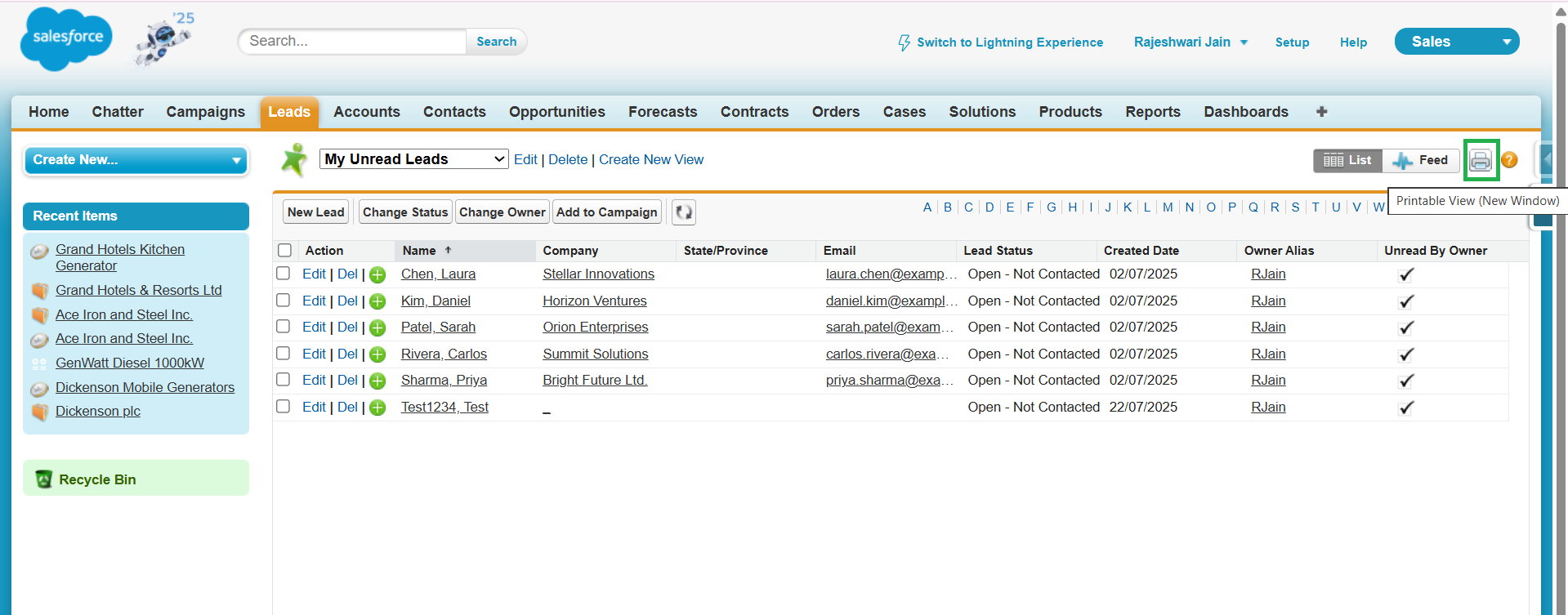Expand the Create New dropdown
The width and height of the screenshot is (1568, 615).
click(x=136, y=160)
